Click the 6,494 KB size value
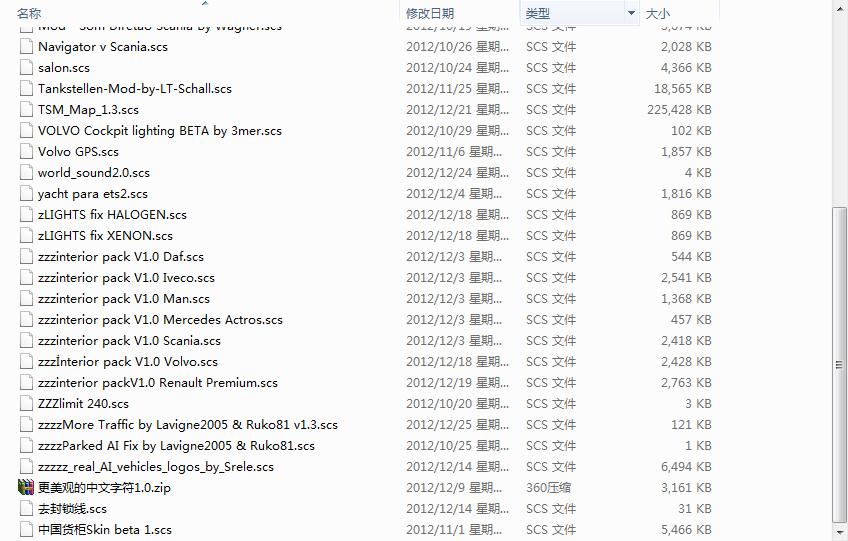848x541 pixels. coord(686,466)
